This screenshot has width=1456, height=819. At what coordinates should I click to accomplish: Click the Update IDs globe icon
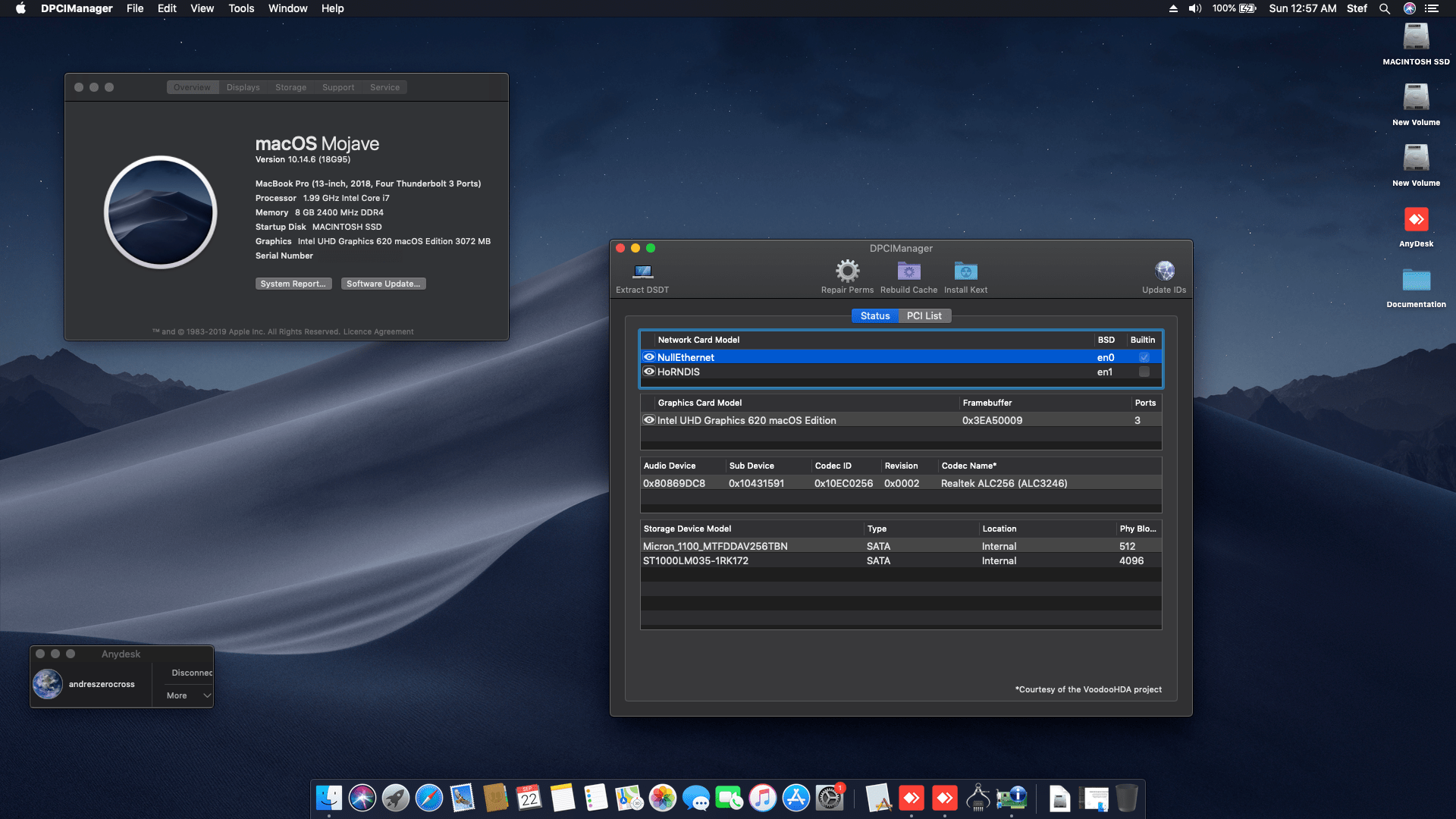pos(1164,271)
